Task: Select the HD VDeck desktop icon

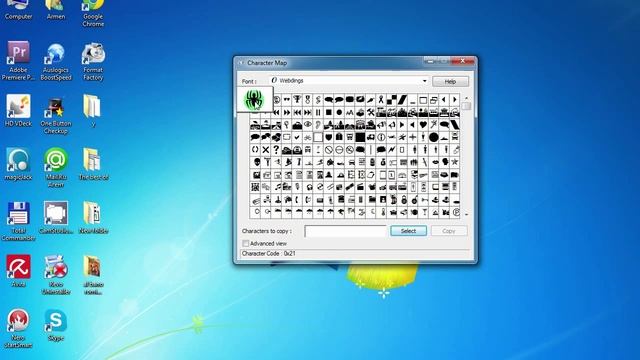Action: click(18, 110)
